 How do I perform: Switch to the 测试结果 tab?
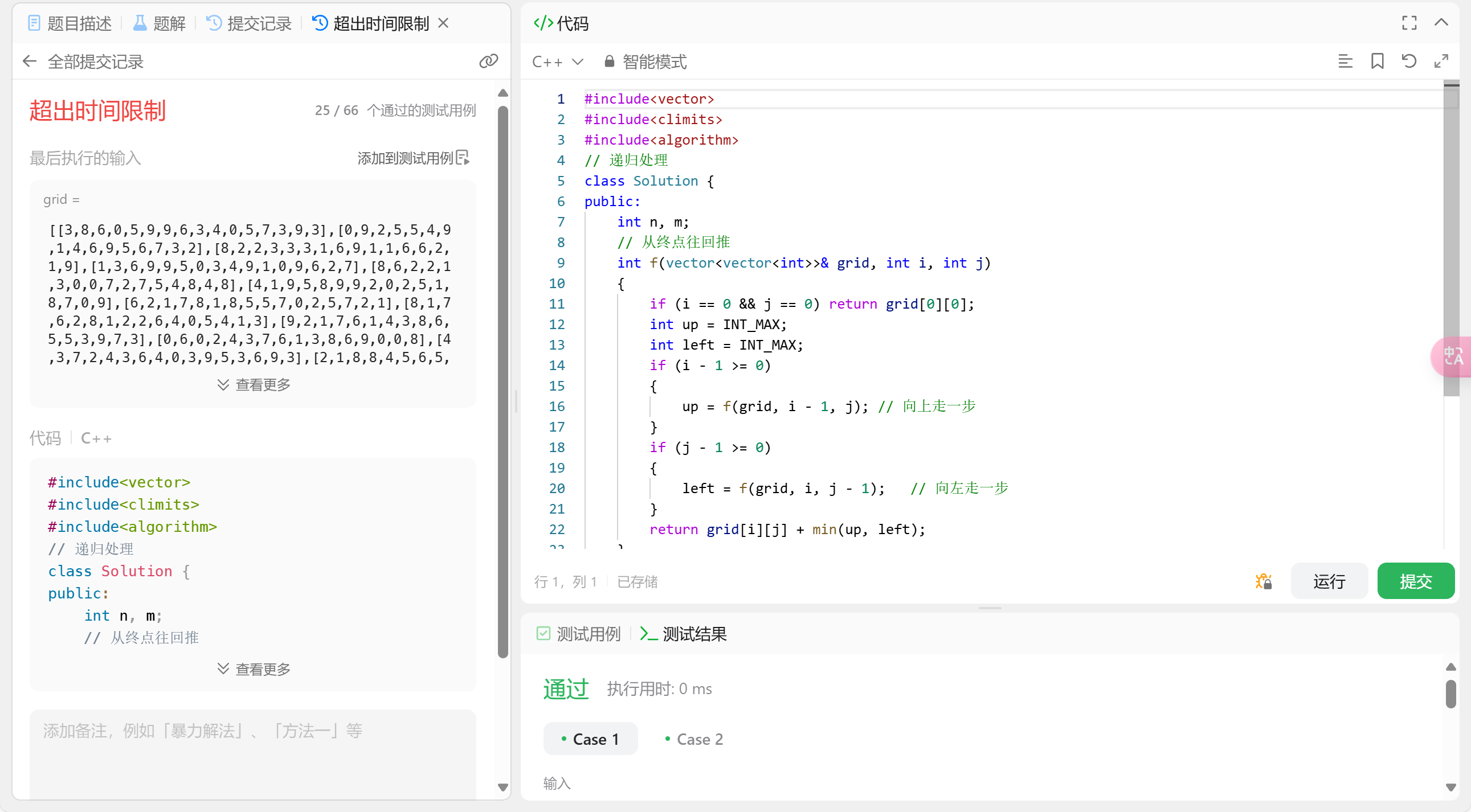683,633
